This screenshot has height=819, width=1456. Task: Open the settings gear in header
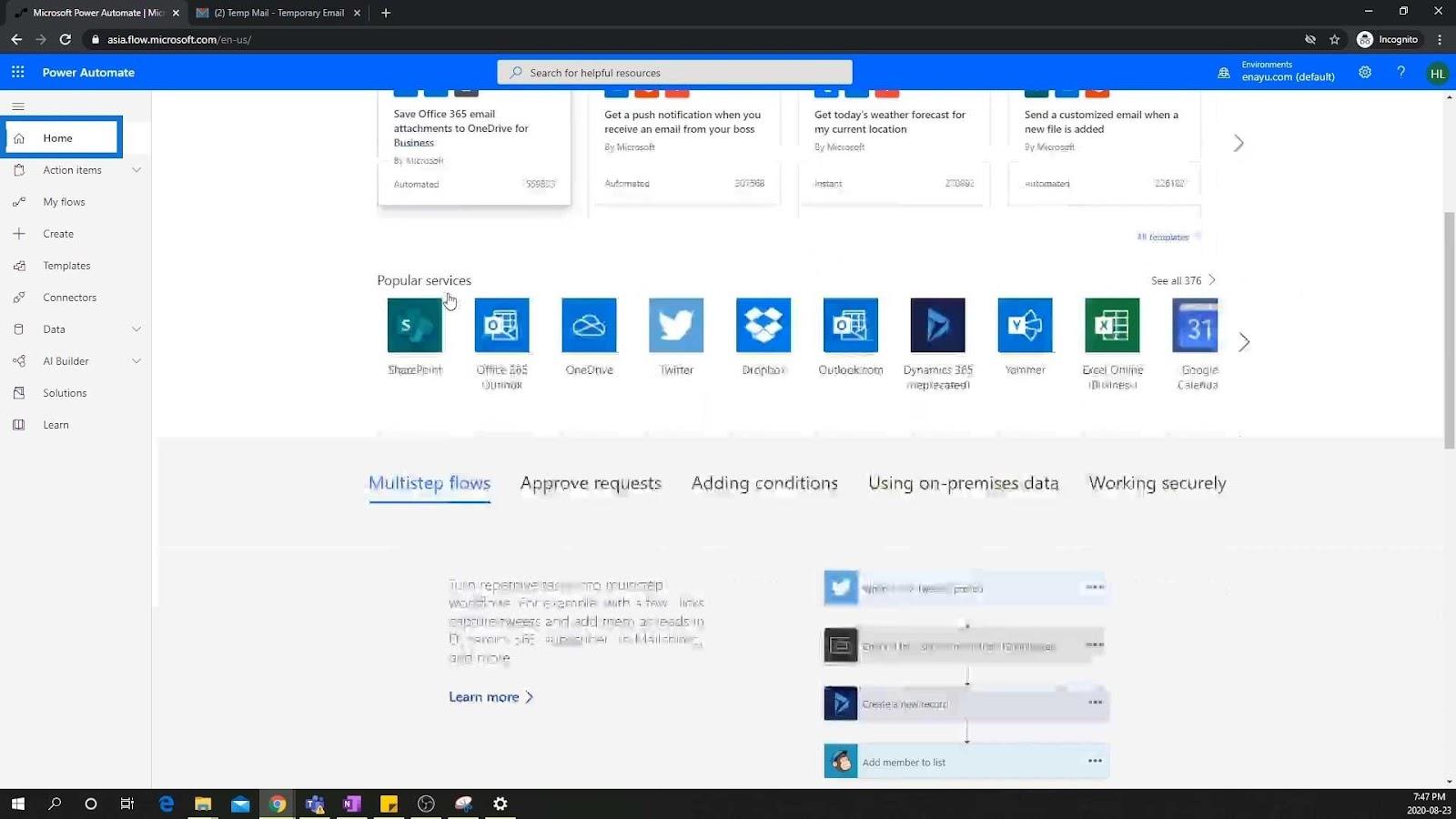click(1365, 72)
